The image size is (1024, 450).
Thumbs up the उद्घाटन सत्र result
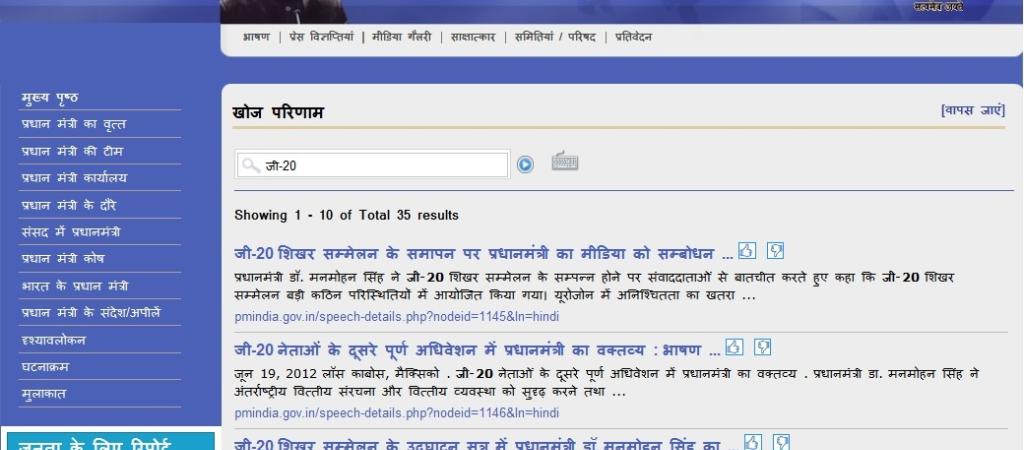753,442
